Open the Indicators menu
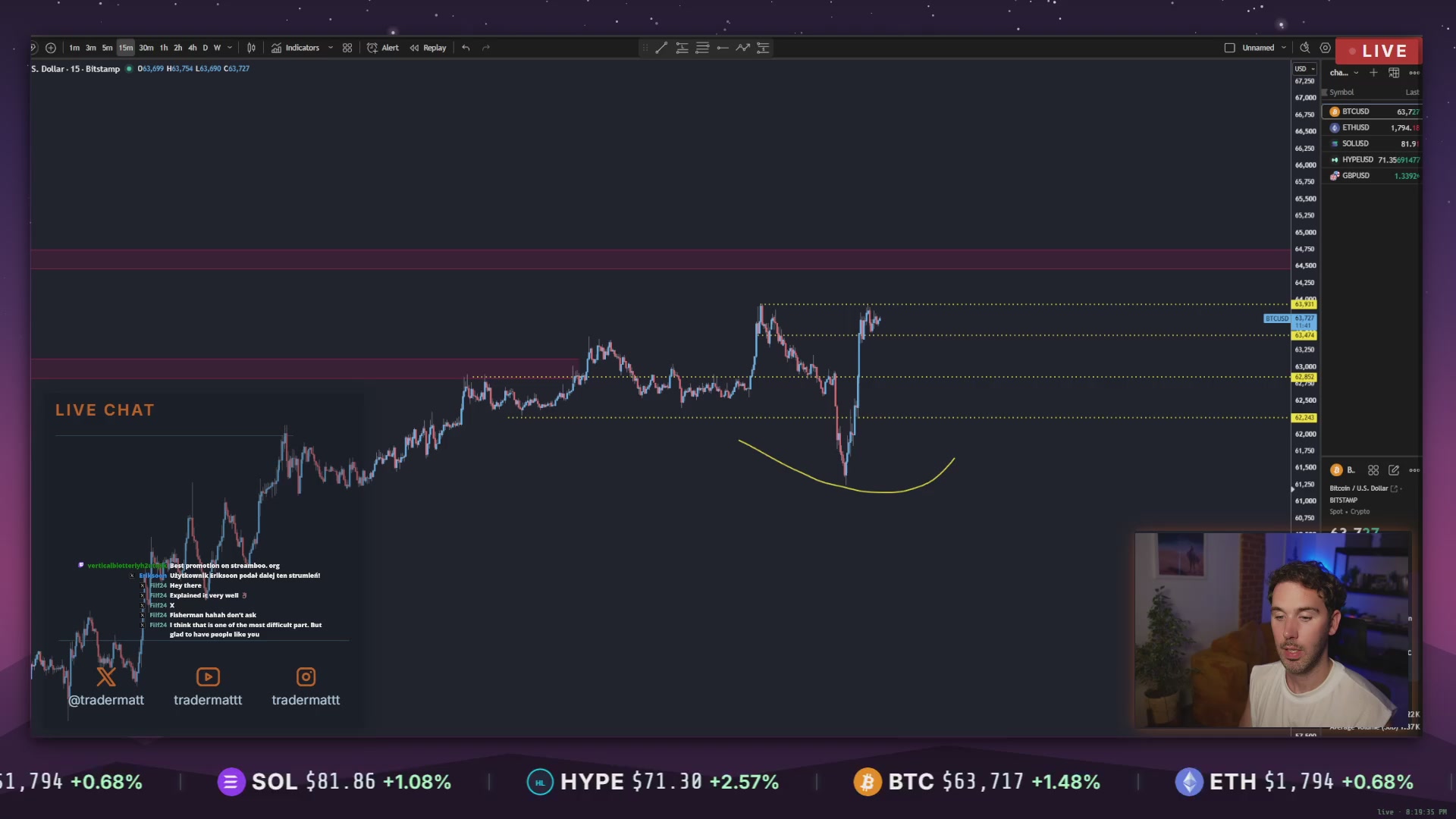 (296, 48)
